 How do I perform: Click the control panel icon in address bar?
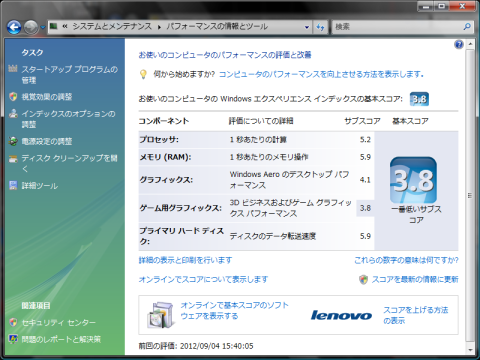[54, 26]
